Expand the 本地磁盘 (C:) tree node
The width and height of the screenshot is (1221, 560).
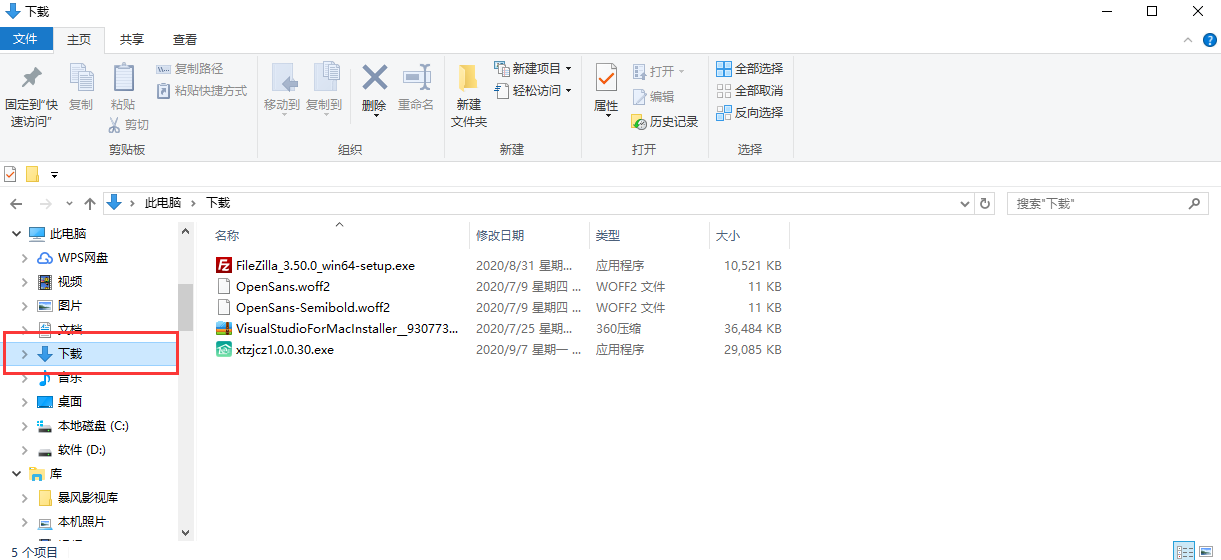coord(24,426)
